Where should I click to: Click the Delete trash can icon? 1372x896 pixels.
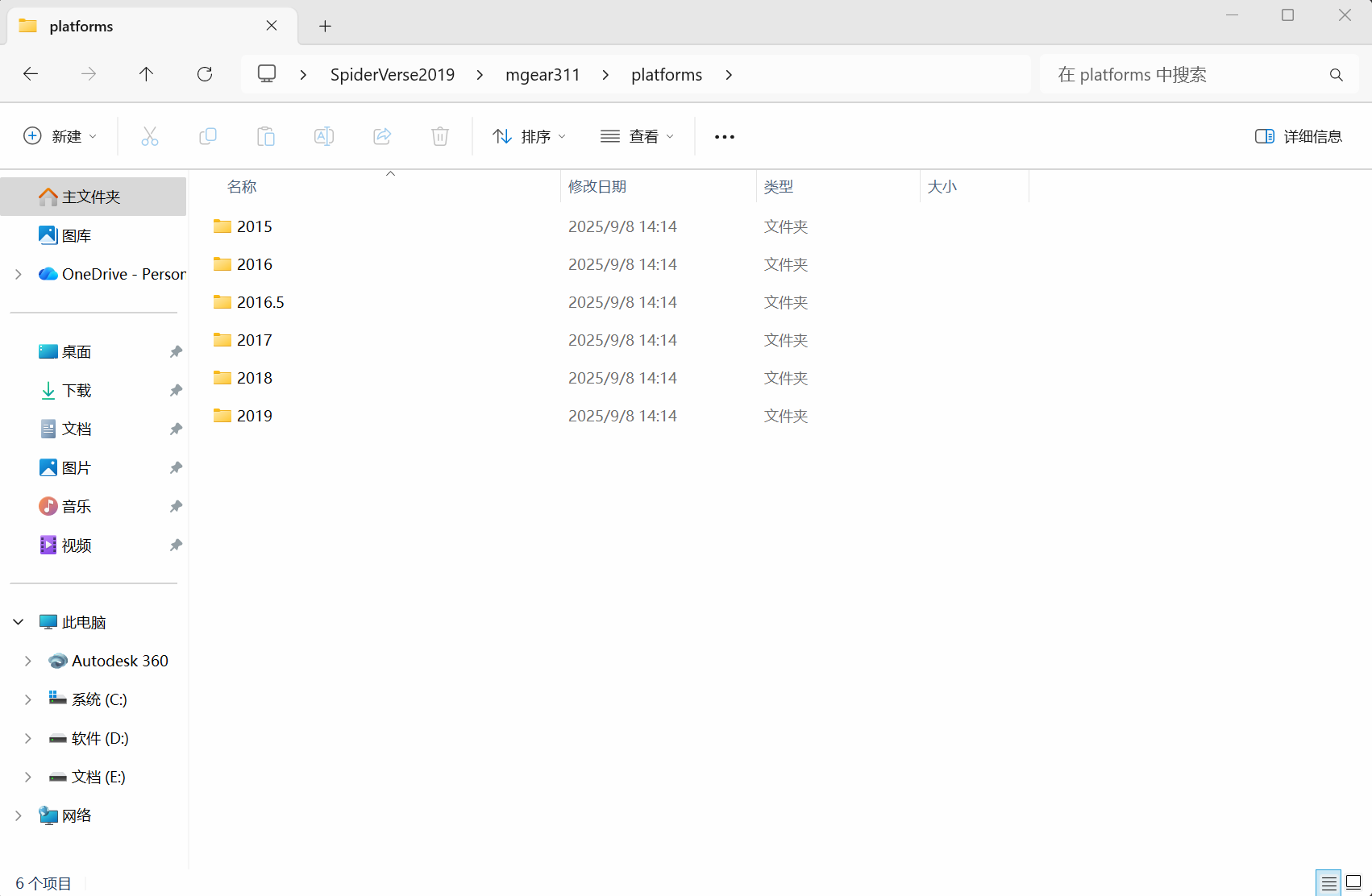pos(440,136)
